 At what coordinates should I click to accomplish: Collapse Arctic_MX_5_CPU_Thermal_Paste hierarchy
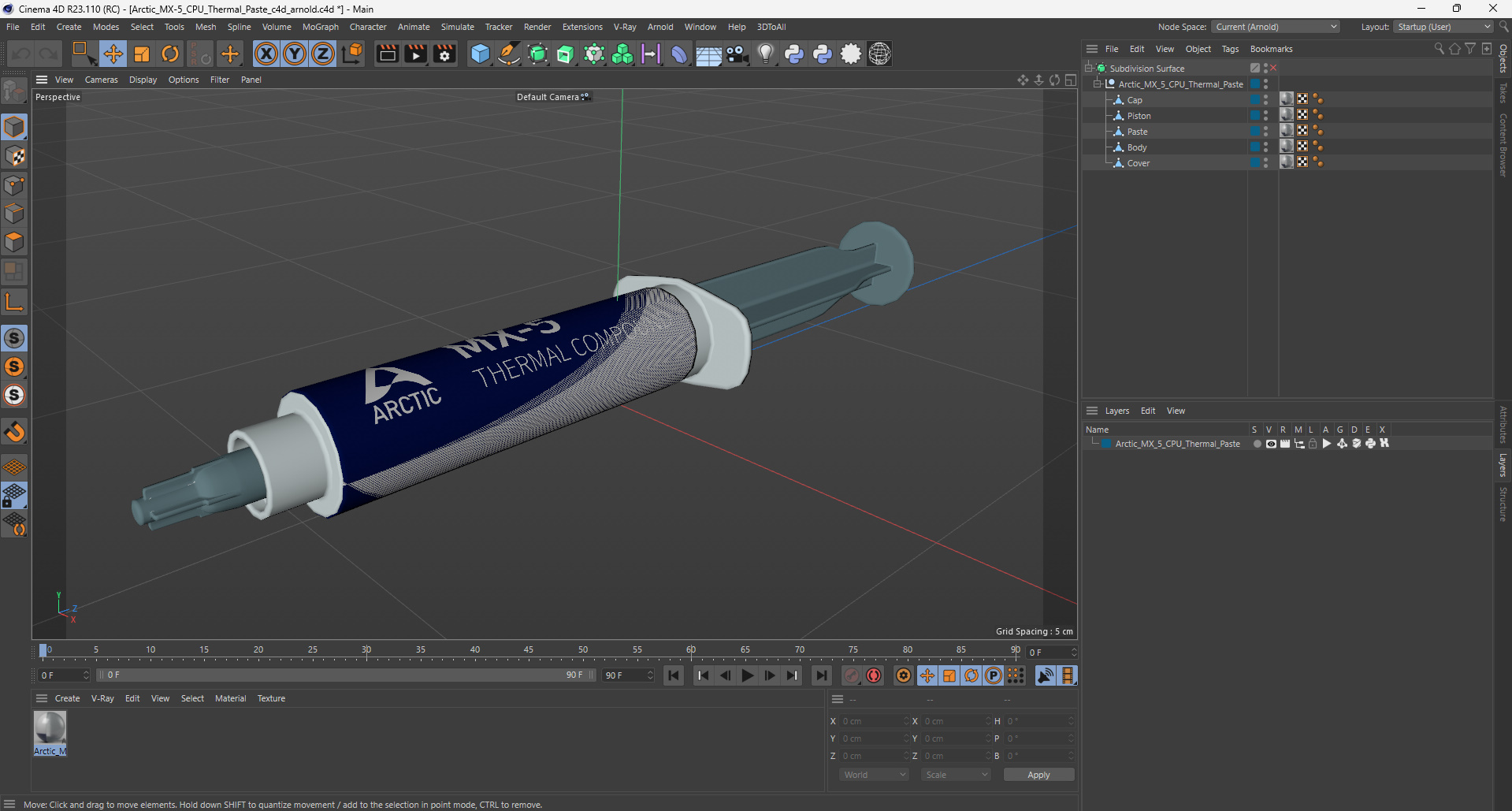point(1098,84)
